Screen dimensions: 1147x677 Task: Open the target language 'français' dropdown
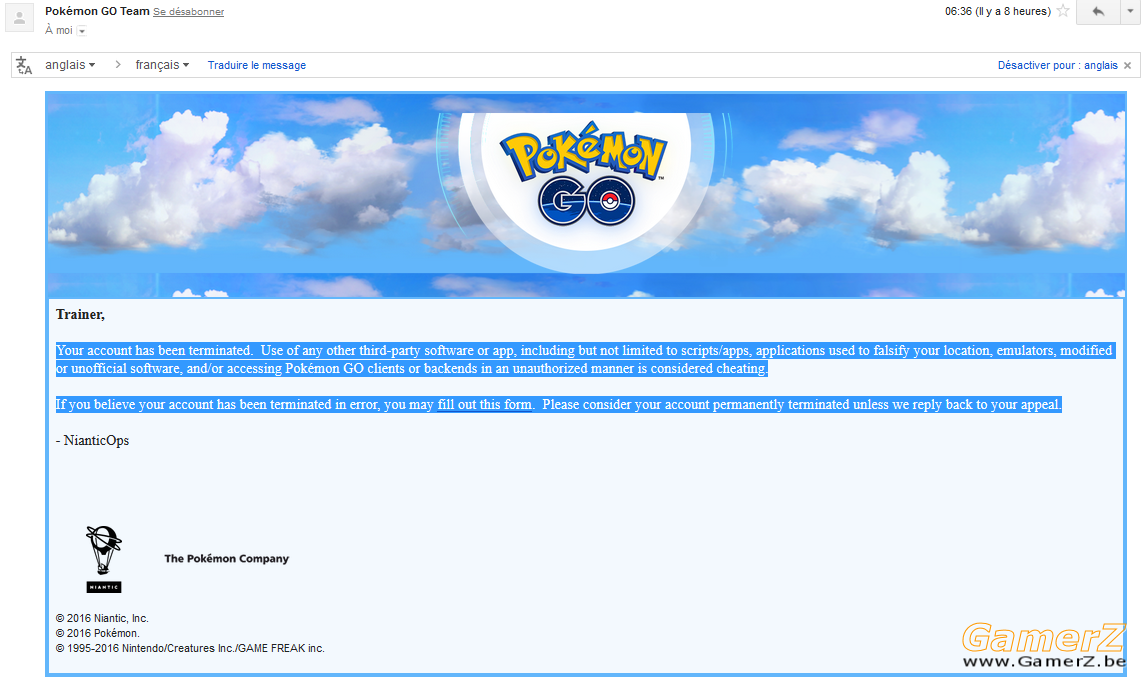(162, 65)
